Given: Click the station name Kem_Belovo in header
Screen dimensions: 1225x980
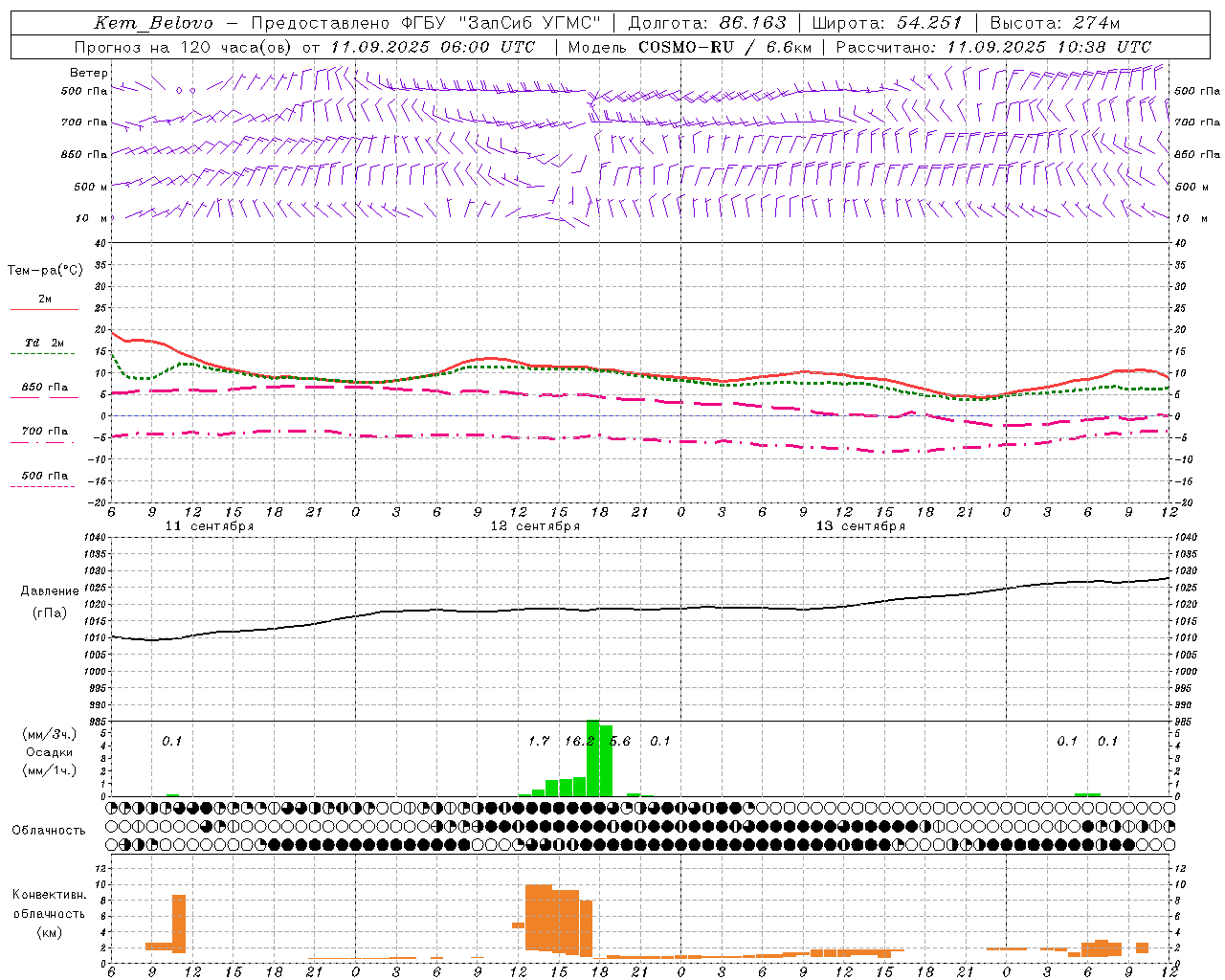Looking at the screenshot, I should (x=153, y=23).
